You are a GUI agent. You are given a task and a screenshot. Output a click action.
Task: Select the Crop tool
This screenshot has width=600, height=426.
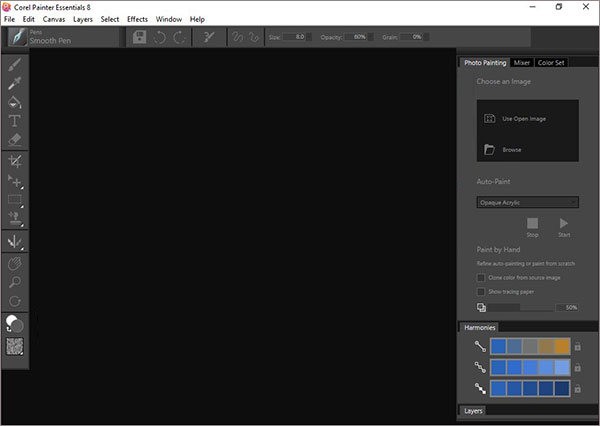[x=15, y=161]
